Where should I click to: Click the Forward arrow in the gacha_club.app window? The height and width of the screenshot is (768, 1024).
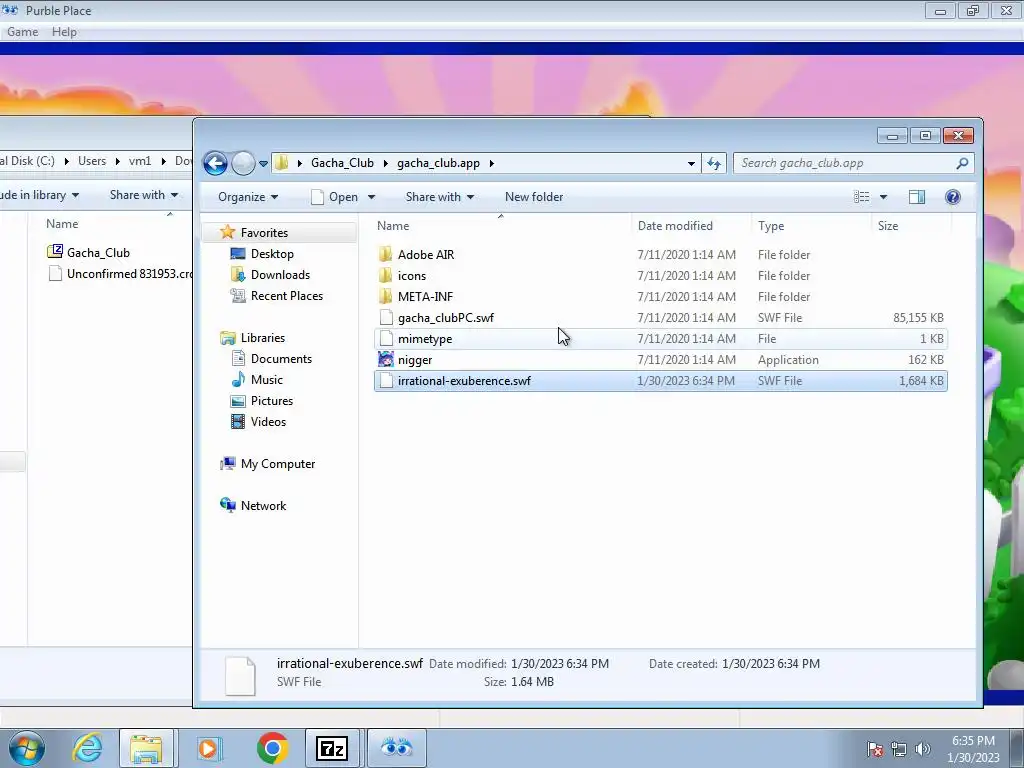243,163
